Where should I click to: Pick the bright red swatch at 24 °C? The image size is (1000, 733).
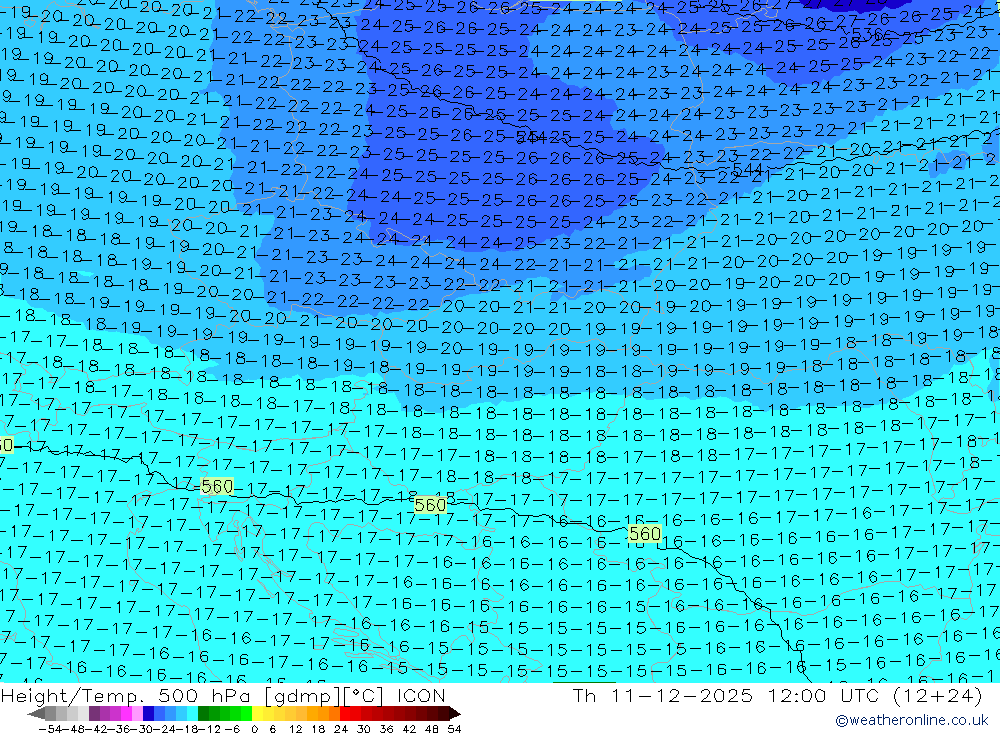(x=345, y=714)
